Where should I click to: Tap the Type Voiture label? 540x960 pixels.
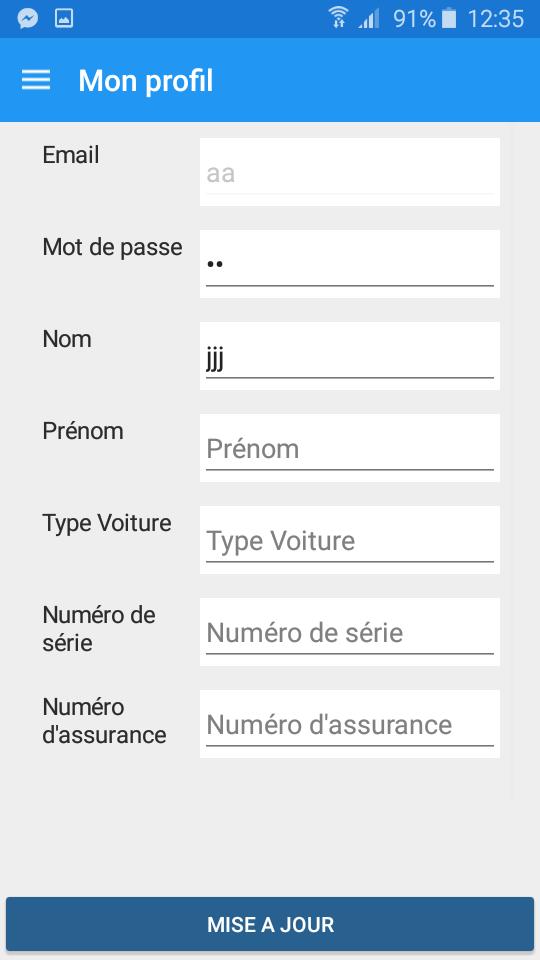pos(107,523)
